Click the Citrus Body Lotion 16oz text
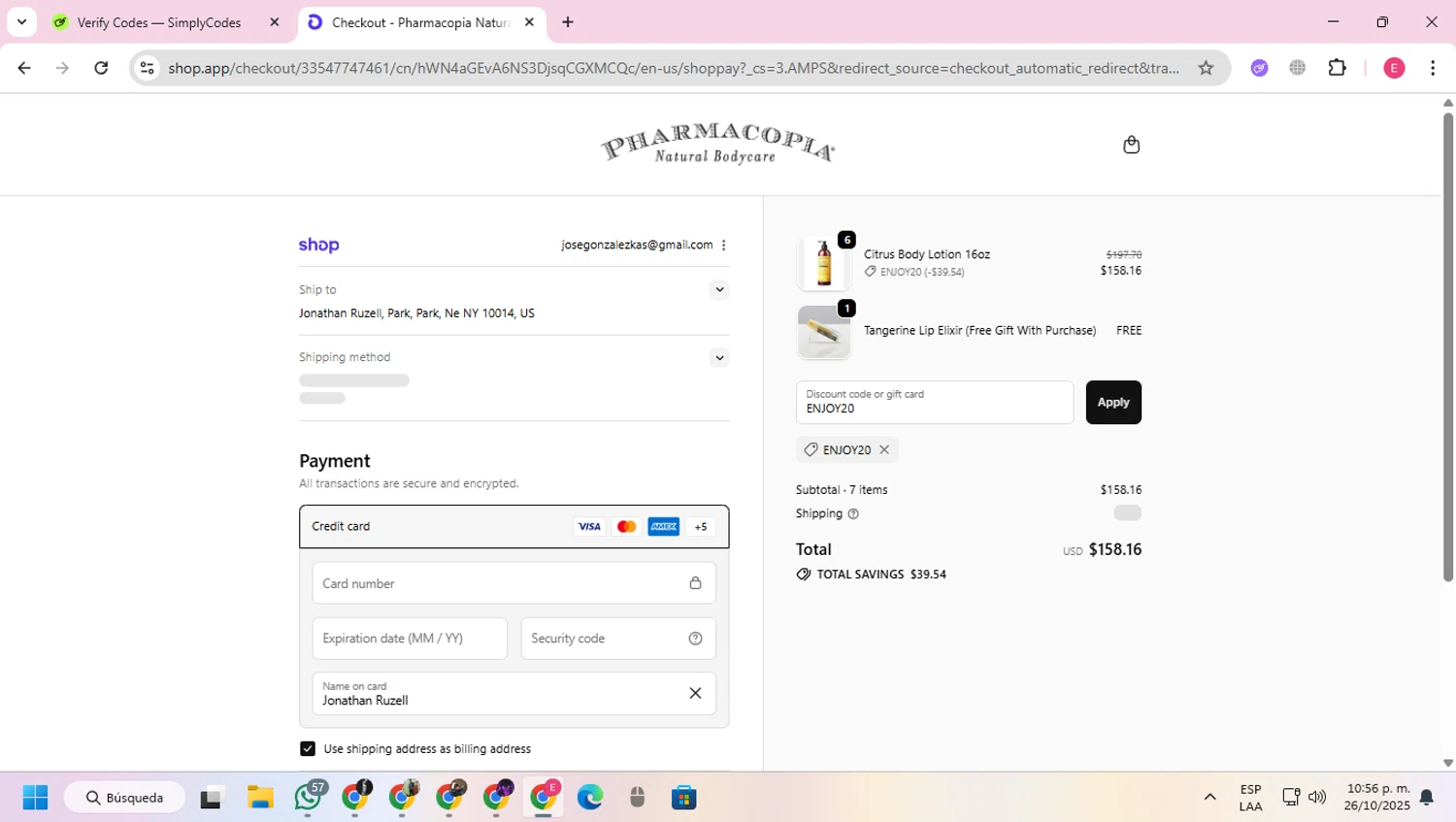 pos(927,254)
